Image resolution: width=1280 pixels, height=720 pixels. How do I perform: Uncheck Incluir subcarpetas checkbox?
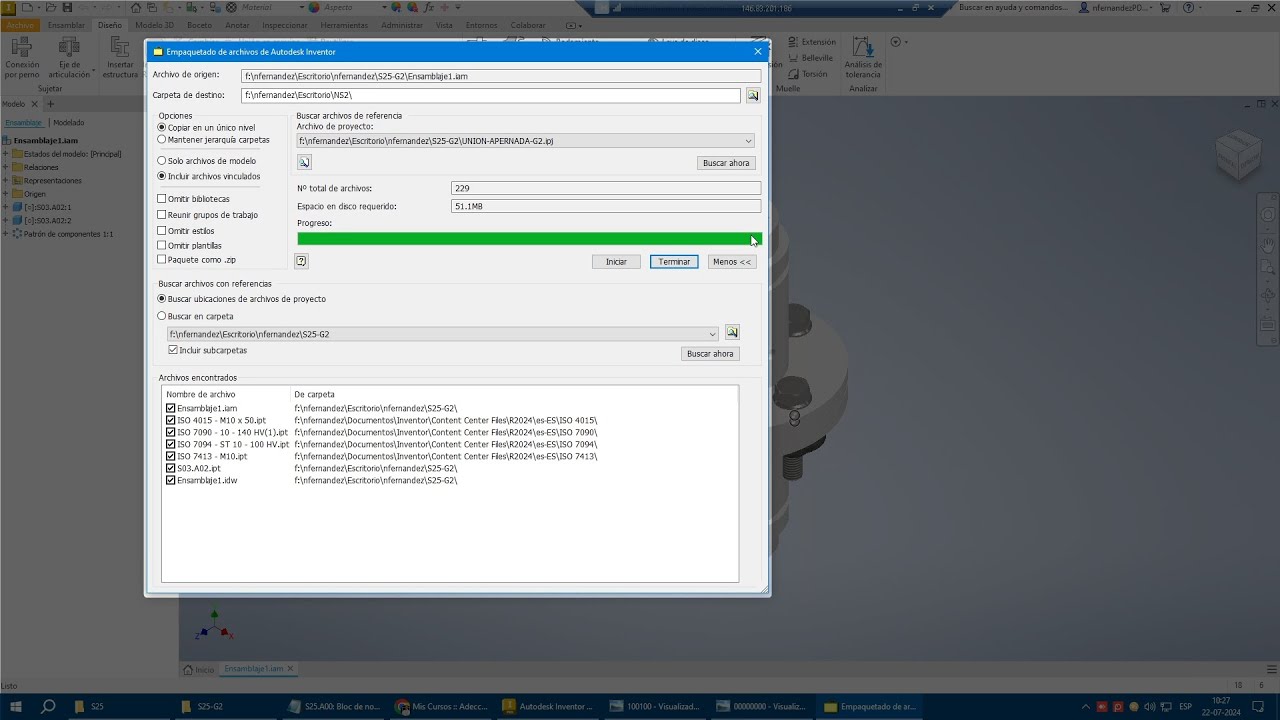tap(173, 350)
